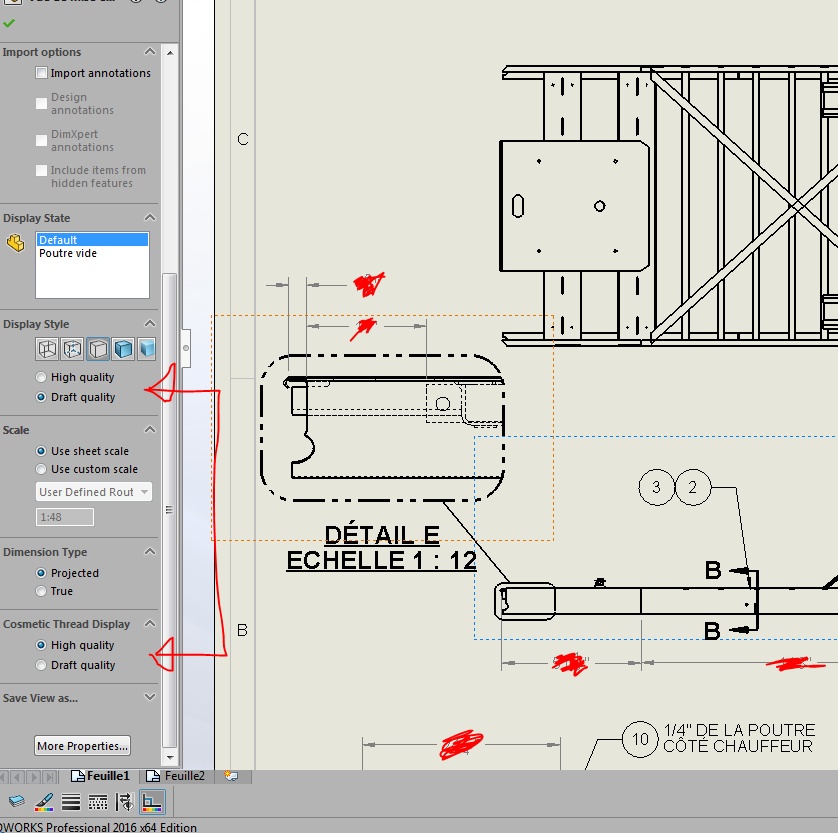Screen dimensions: 838x833
Task: Click the Line Color pen icon
Action: coord(43,801)
